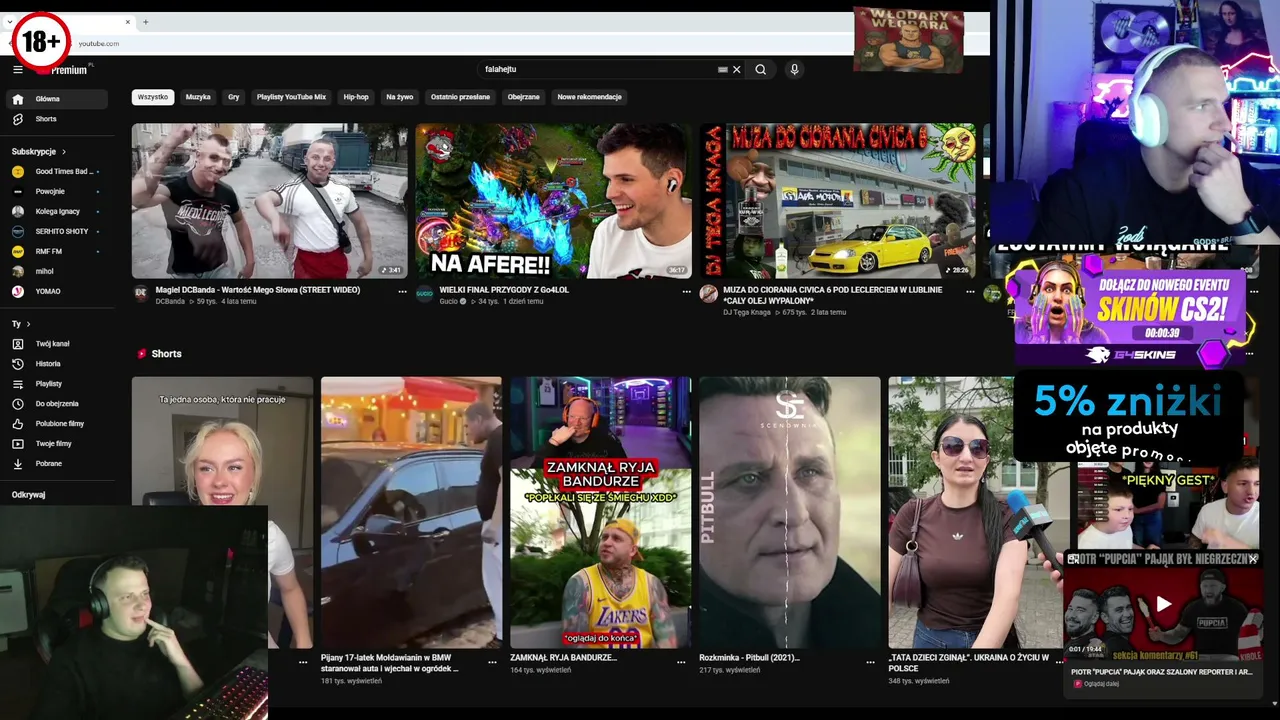Select the Muzyka filter chip
The height and width of the screenshot is (720, 1280).
[198, 97]
